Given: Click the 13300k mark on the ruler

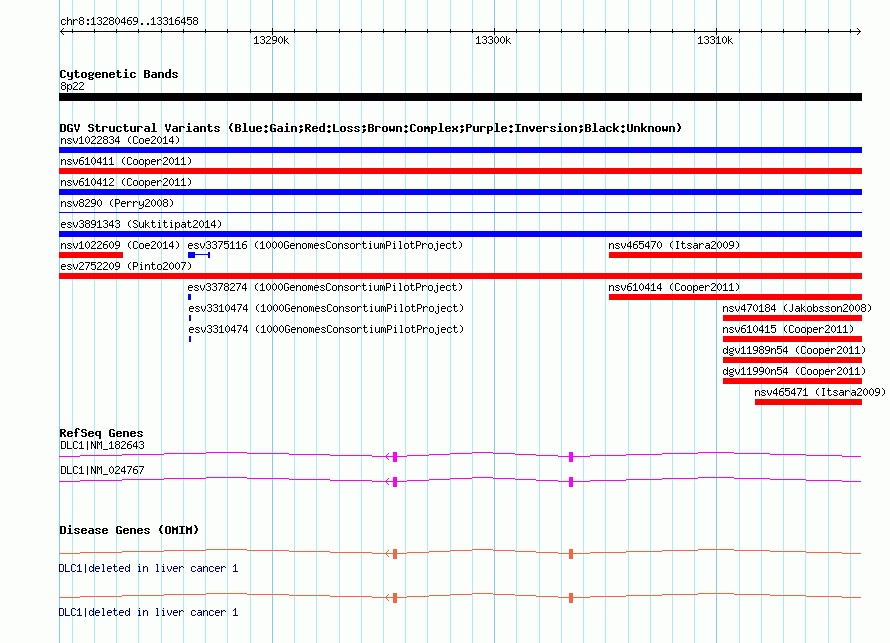Looking at the screenshot, I should (492, 41).
